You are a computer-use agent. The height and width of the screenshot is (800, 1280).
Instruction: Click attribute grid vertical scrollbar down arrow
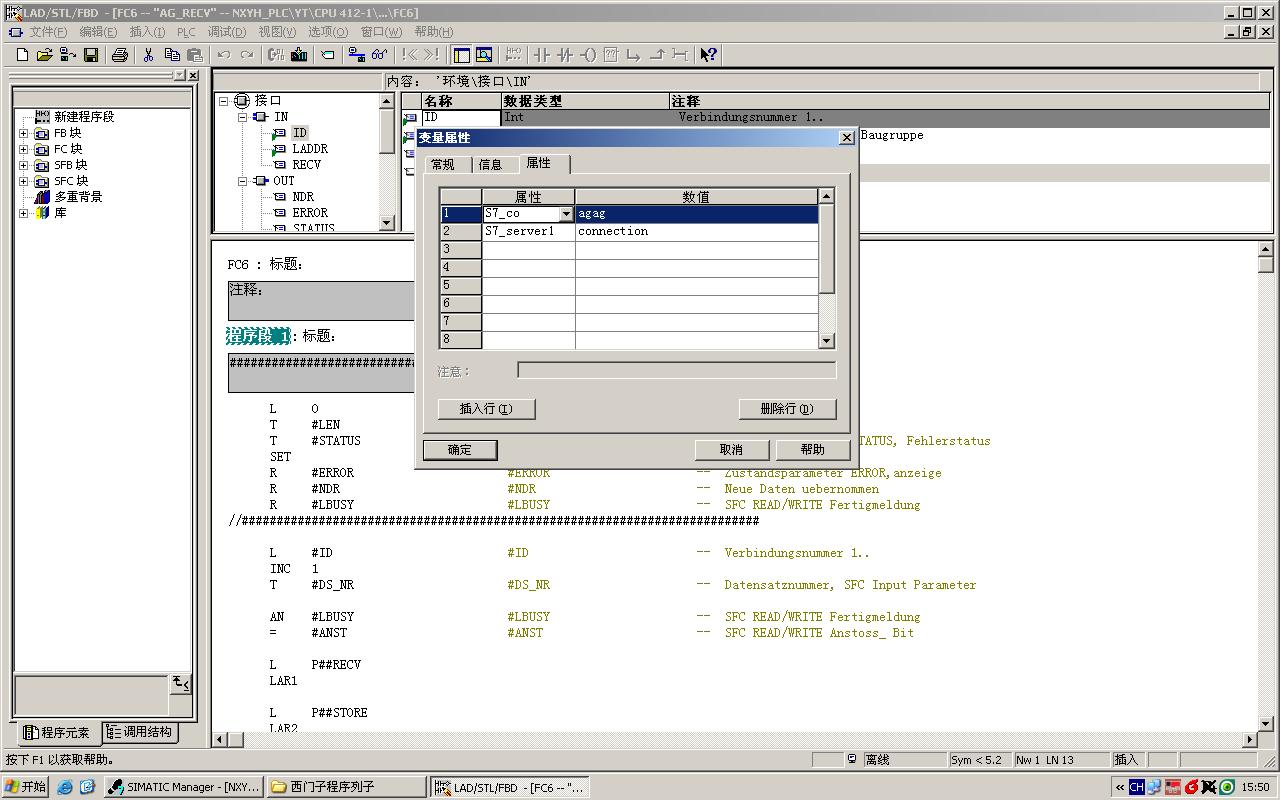826,341
